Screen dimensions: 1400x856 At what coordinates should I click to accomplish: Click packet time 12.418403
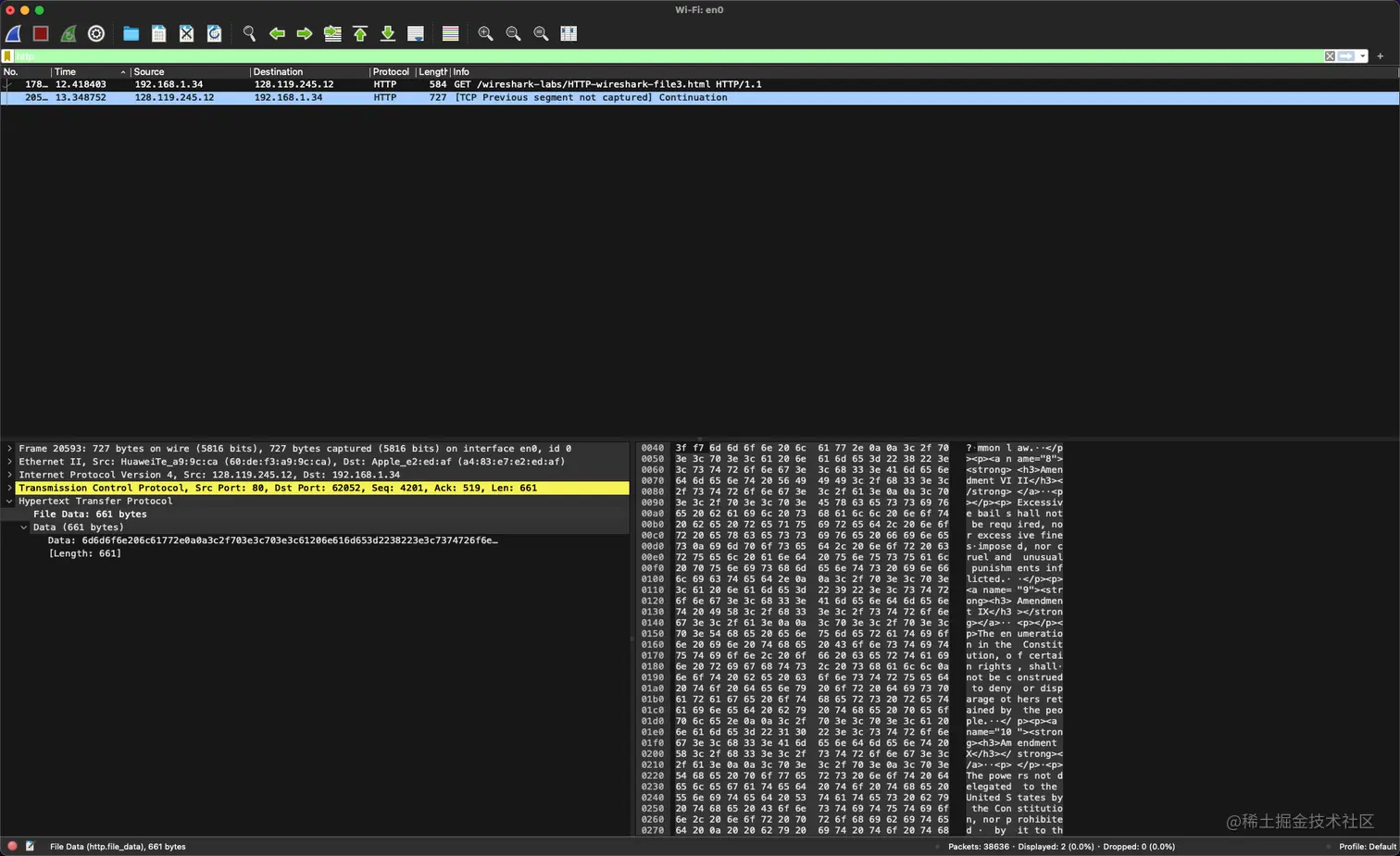point(81,84)
